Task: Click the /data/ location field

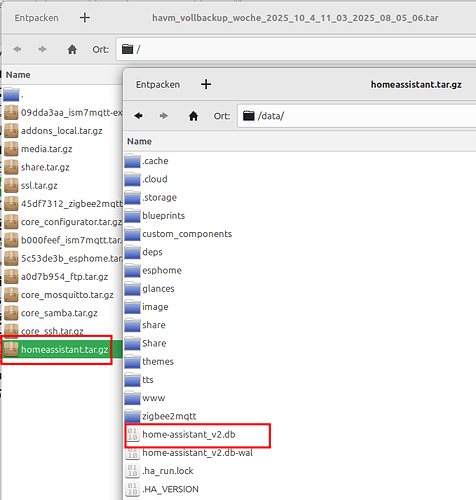Action: point(357,116)
